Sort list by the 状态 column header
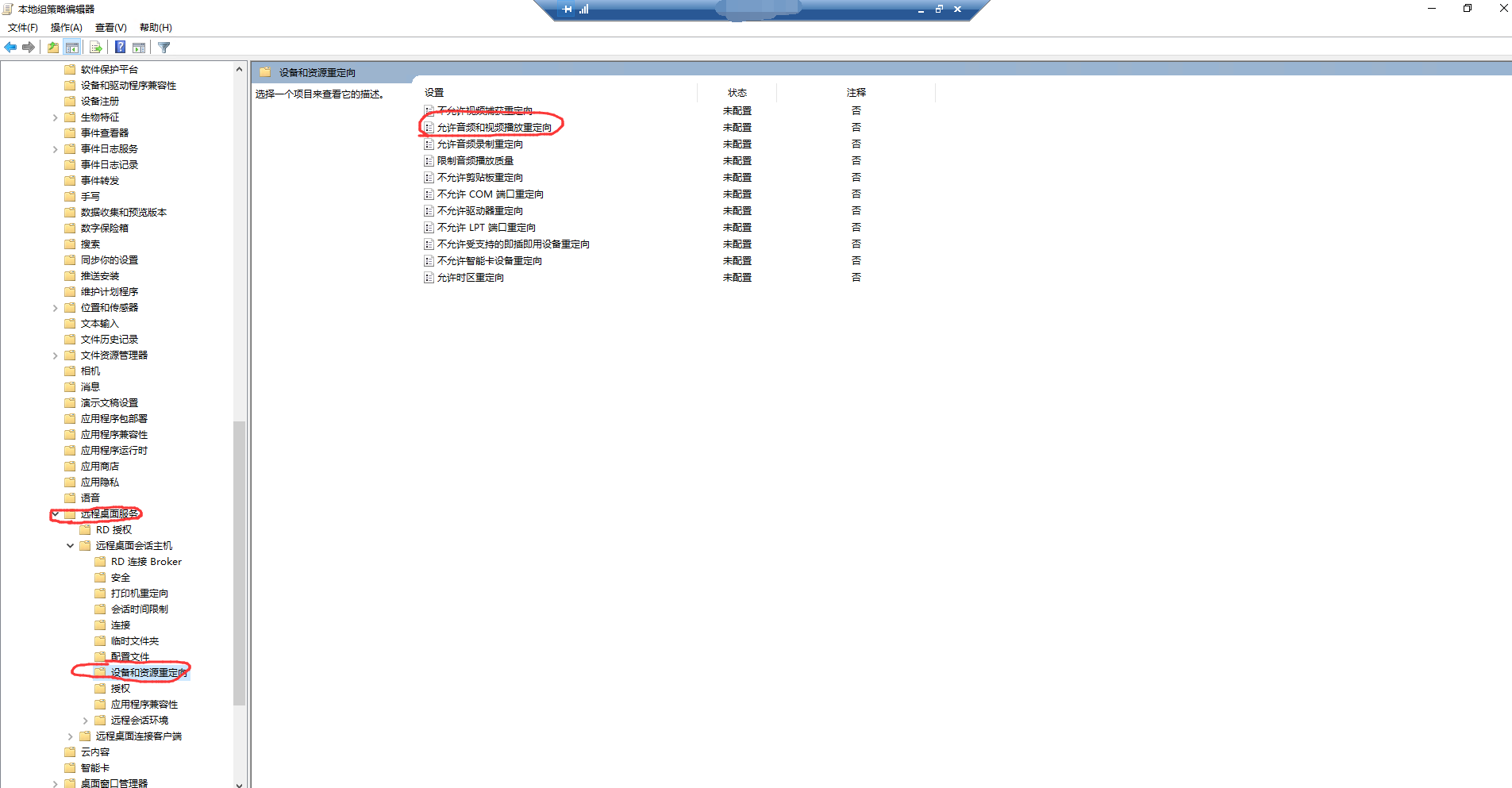This screenshot has width=1512, height=788. 737,93
